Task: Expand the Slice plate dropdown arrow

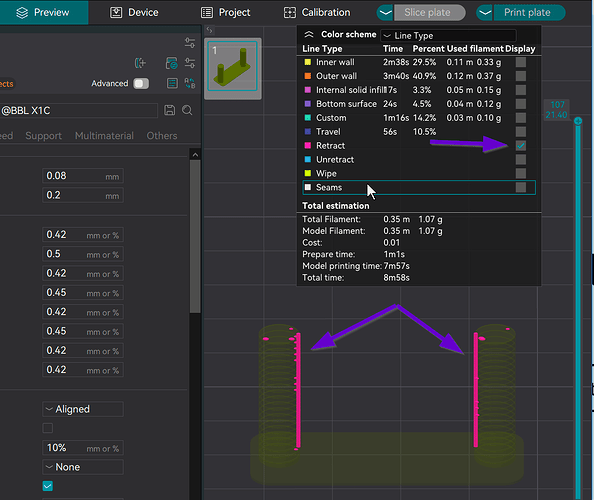Action: (385, 12)
